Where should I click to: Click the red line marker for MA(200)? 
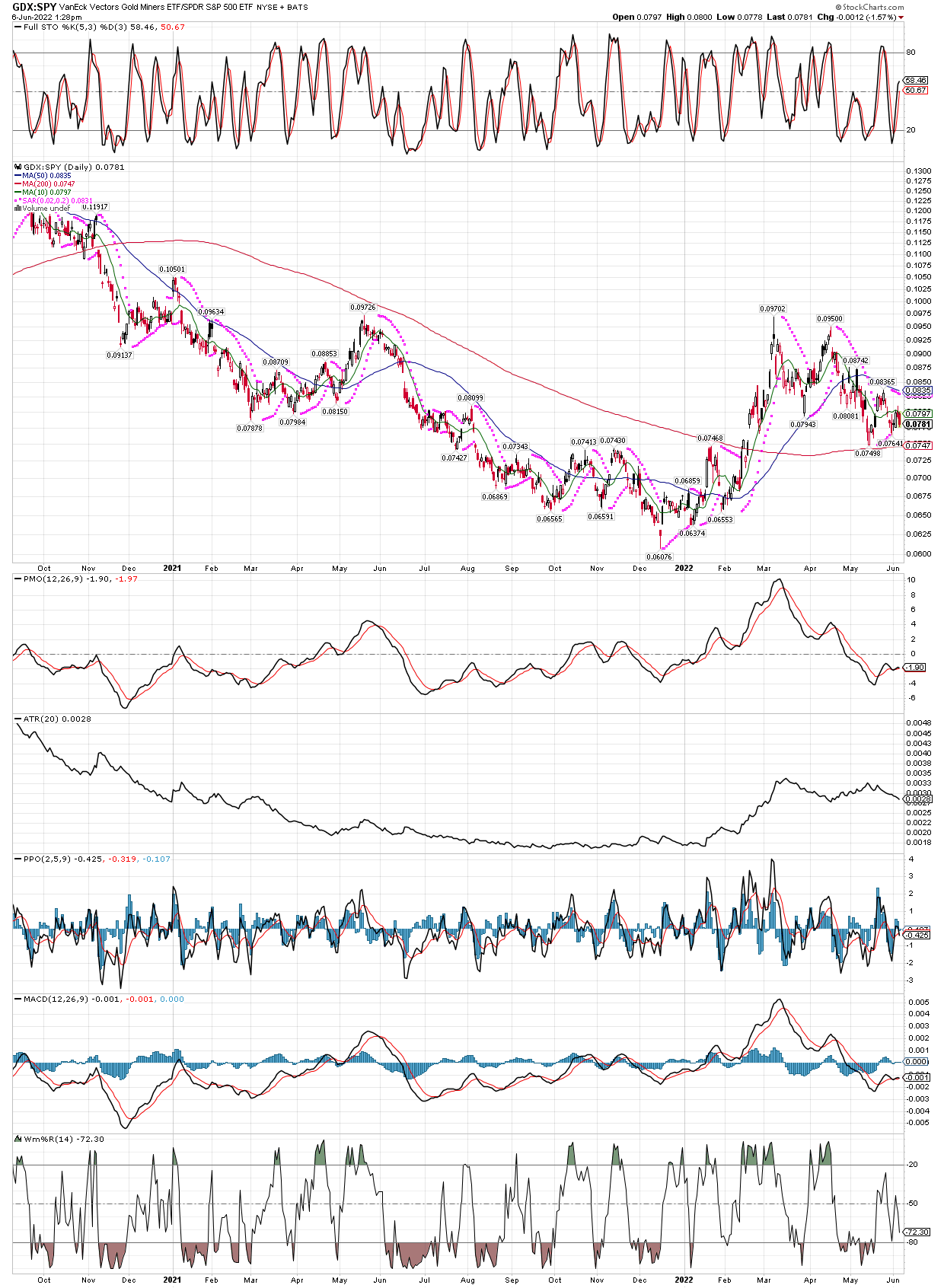pos(18,184)
